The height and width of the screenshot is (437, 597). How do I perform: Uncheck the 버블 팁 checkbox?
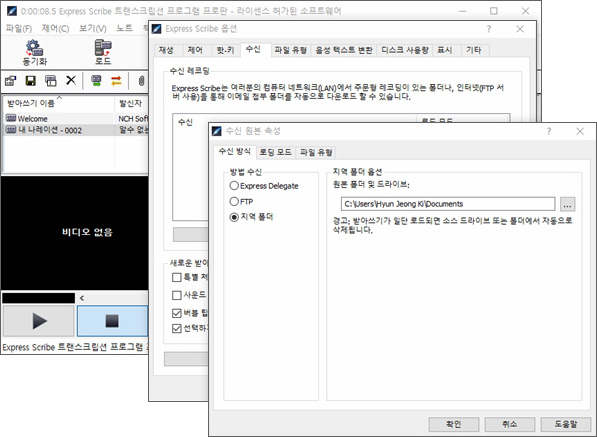(x=176, y=313)
